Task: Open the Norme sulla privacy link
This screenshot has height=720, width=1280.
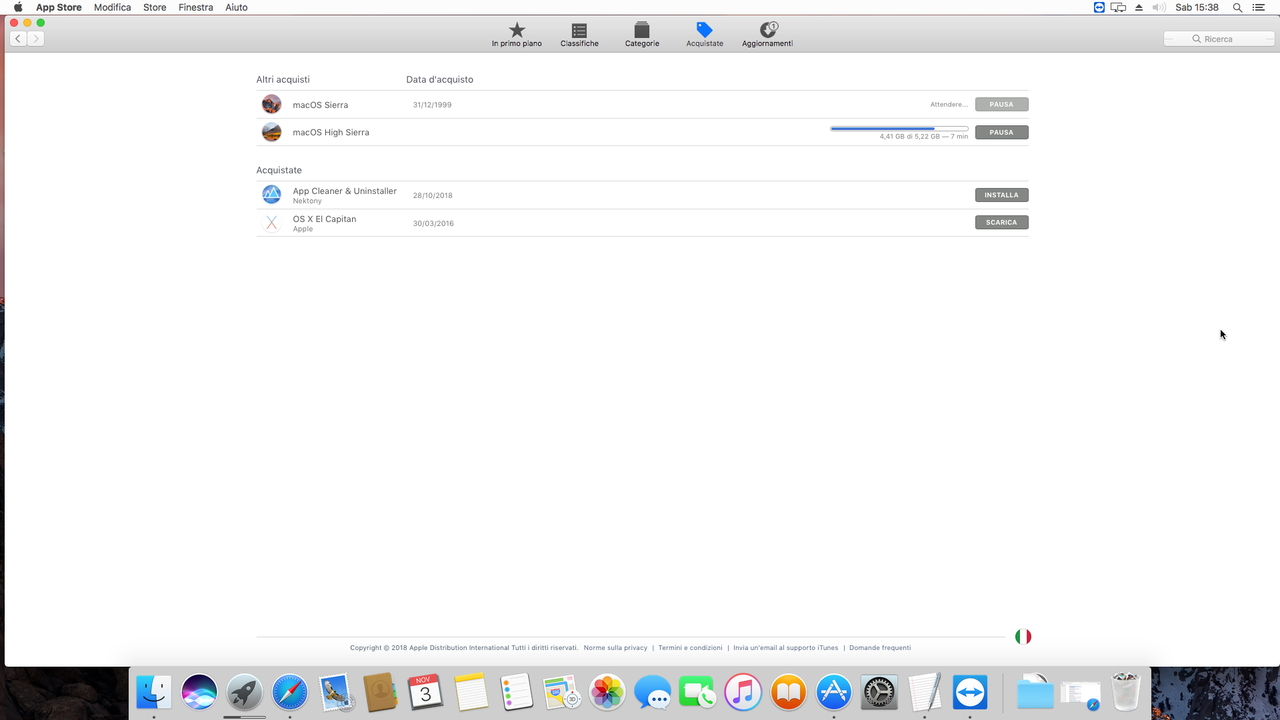Action: (615, 648)
